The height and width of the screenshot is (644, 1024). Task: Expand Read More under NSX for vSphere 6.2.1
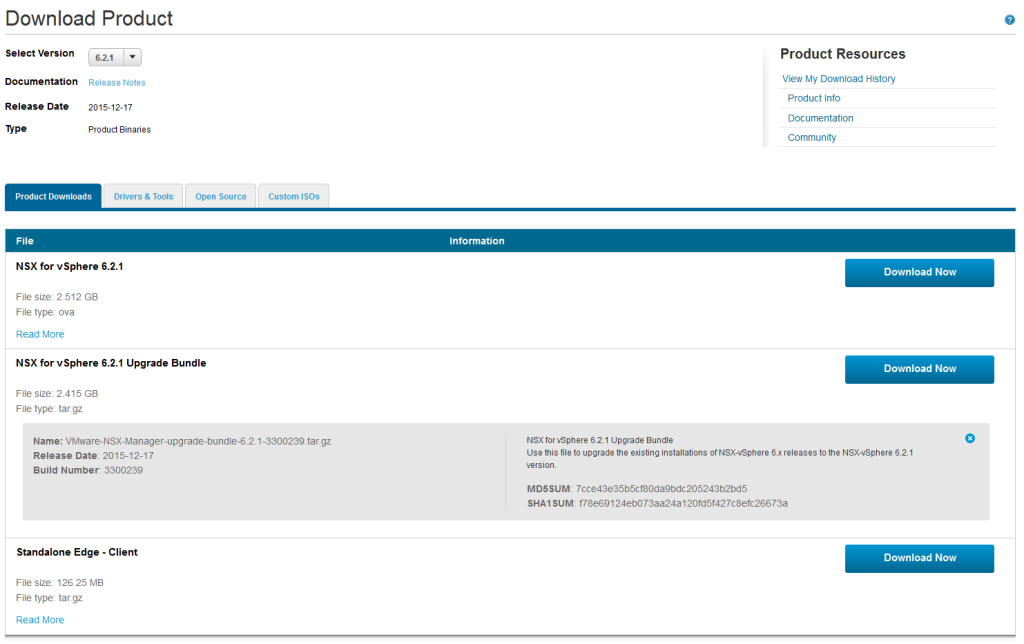pos(40,334)
